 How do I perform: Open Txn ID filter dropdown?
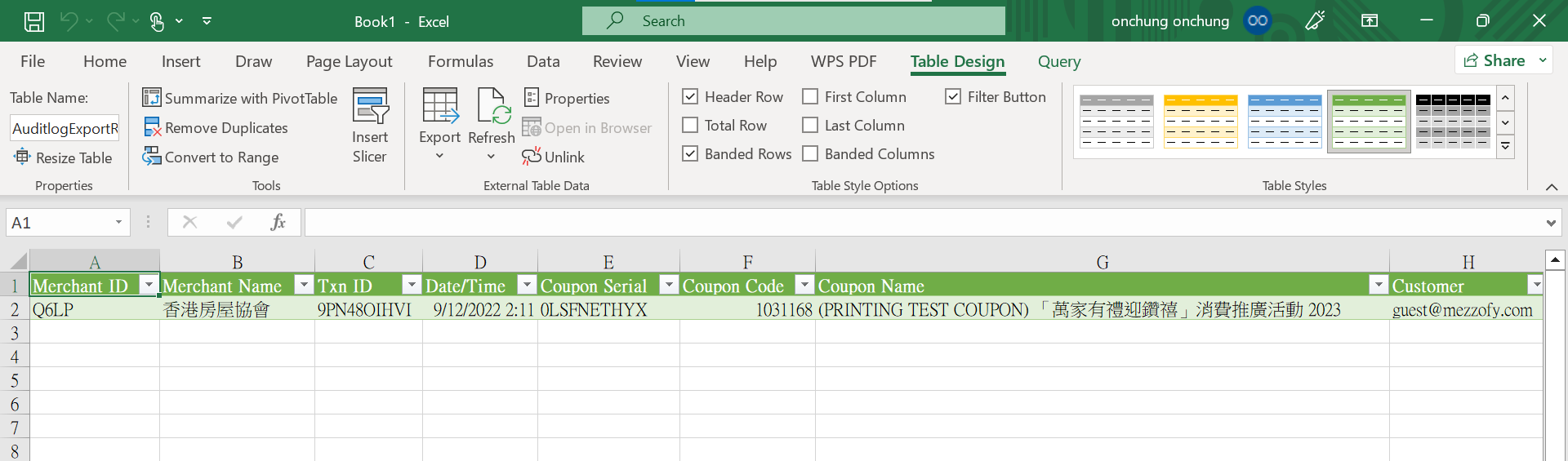click(x=412, y=285)
